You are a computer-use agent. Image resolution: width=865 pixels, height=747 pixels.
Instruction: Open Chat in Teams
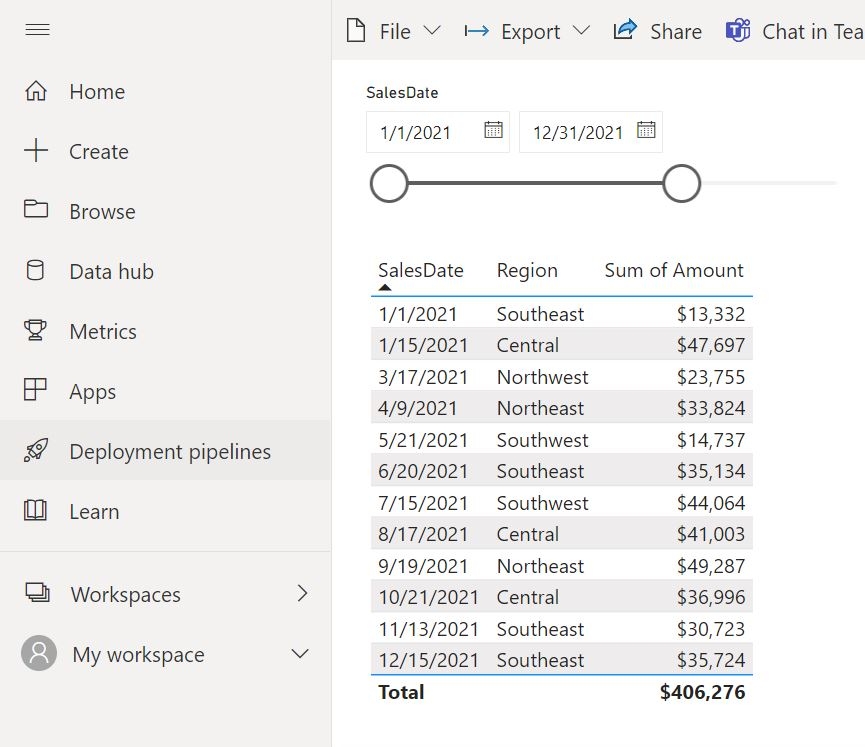(x=737, y=30)
